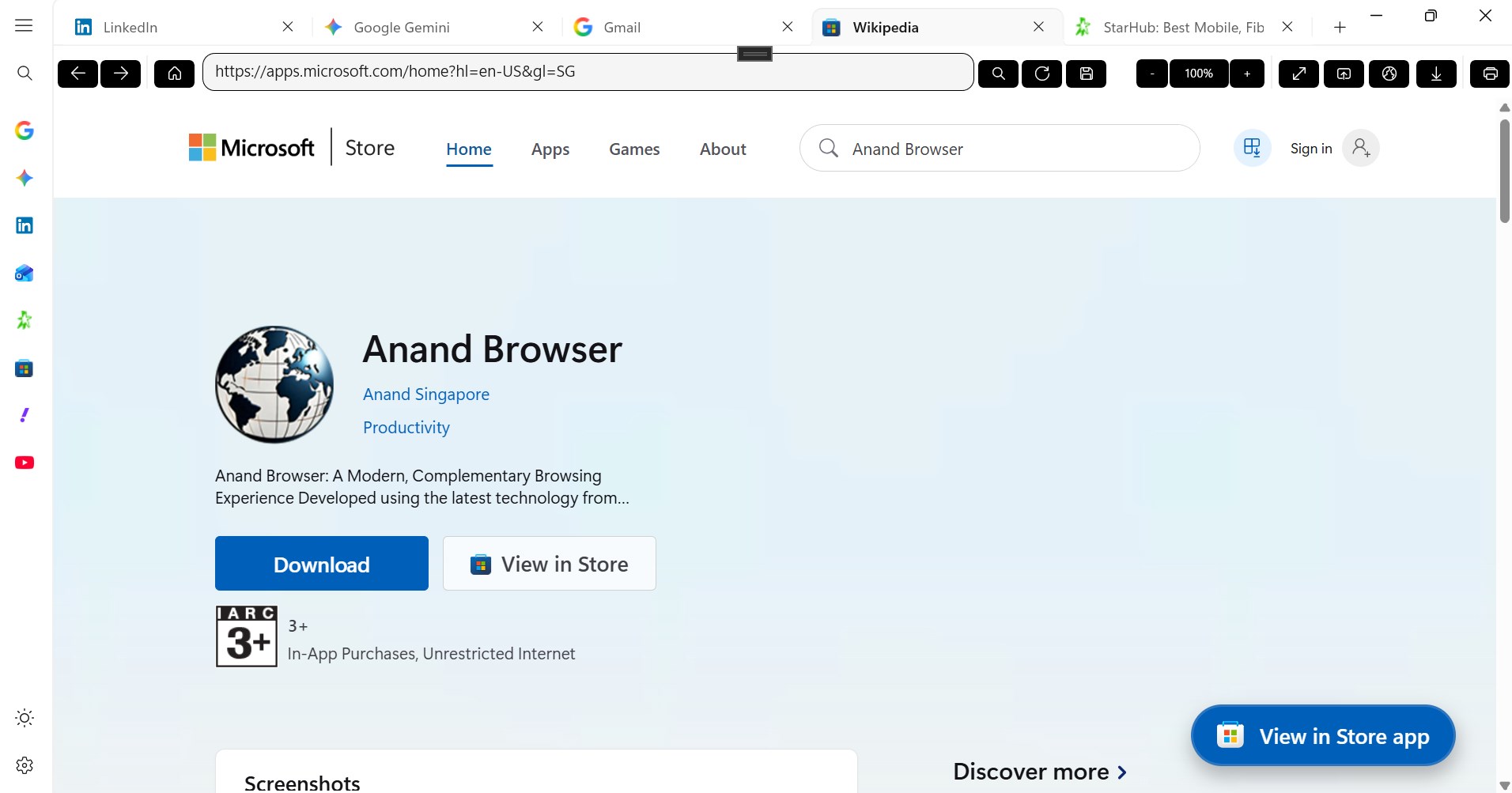The width and height of the screenshot is (1512, 793).
Task: Print the page using the printer button
Action: [1490, 74]
